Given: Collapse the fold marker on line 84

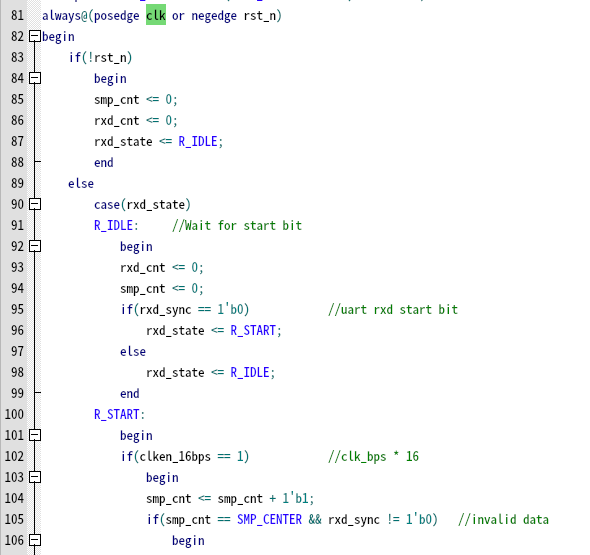Looking at the screenshot, I should click(35, 78).
